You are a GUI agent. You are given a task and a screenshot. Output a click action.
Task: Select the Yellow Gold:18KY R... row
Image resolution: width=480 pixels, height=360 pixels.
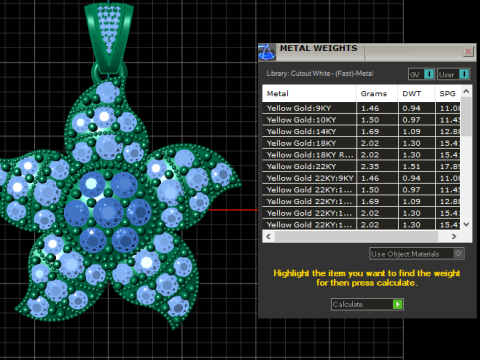[x=361, y=155]
